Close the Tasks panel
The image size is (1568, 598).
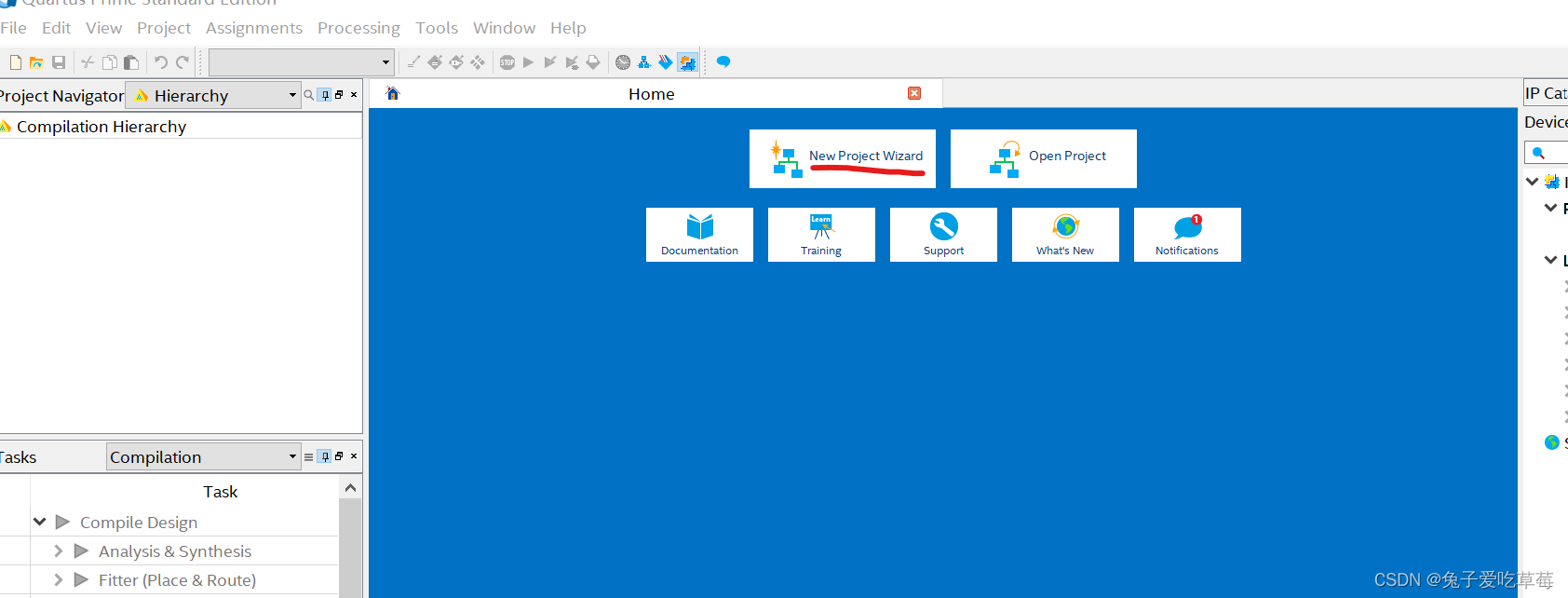pos(354,456)
